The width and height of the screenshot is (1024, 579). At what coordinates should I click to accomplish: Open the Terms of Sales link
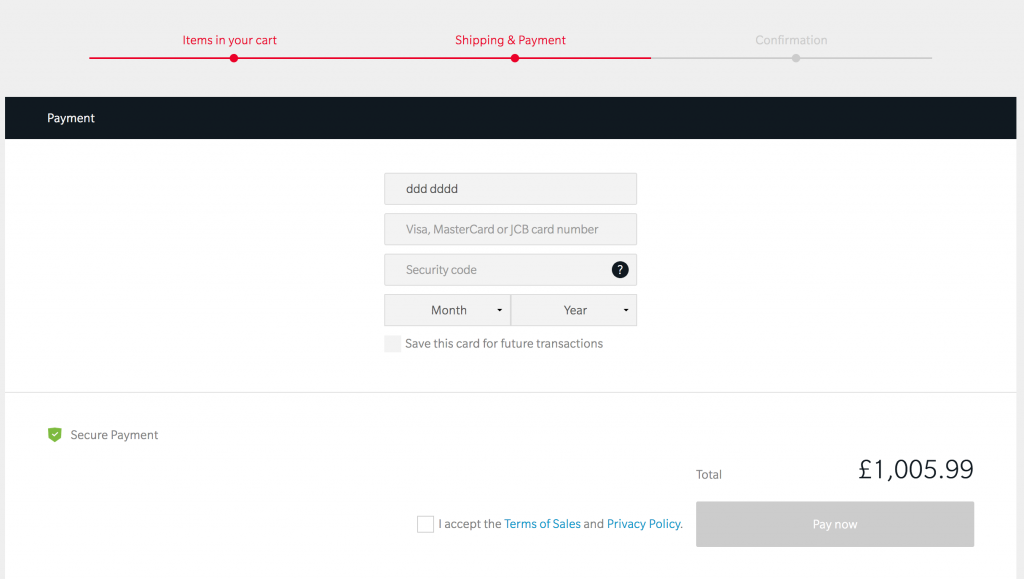[x=542, y=524]
